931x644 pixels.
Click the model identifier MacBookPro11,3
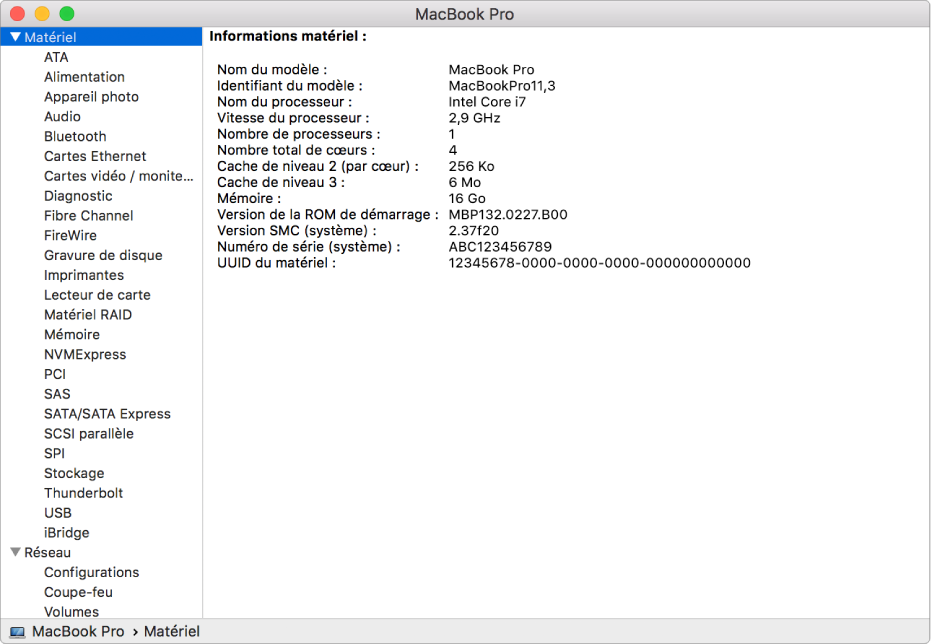[x=502, y=86]
